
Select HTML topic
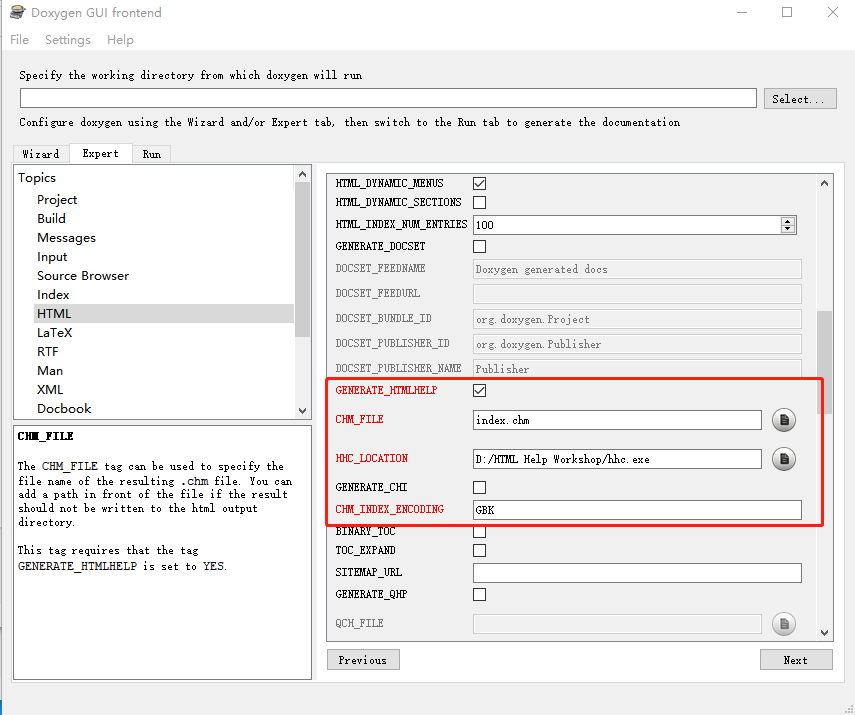click(164, 314)
